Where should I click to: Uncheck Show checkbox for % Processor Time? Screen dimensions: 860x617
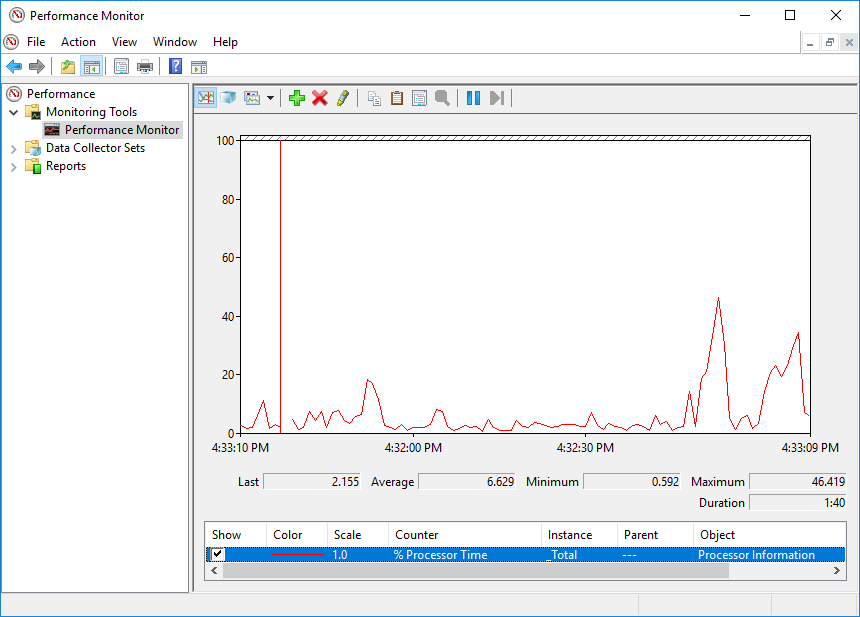[218, 555]
